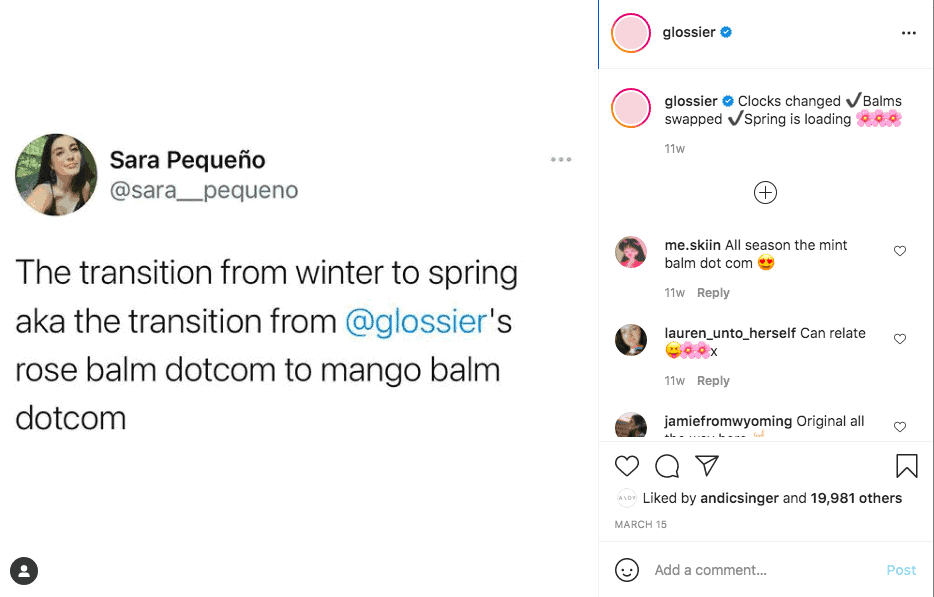The height and width of the screenshot is (597, 934).
Task: Open the three-dot options menu for the post
Action: point(908,31)
